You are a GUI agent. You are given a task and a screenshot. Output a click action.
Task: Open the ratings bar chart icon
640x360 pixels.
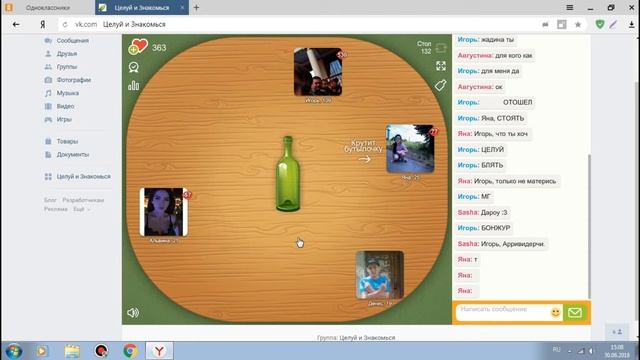[x=133, y=85]
